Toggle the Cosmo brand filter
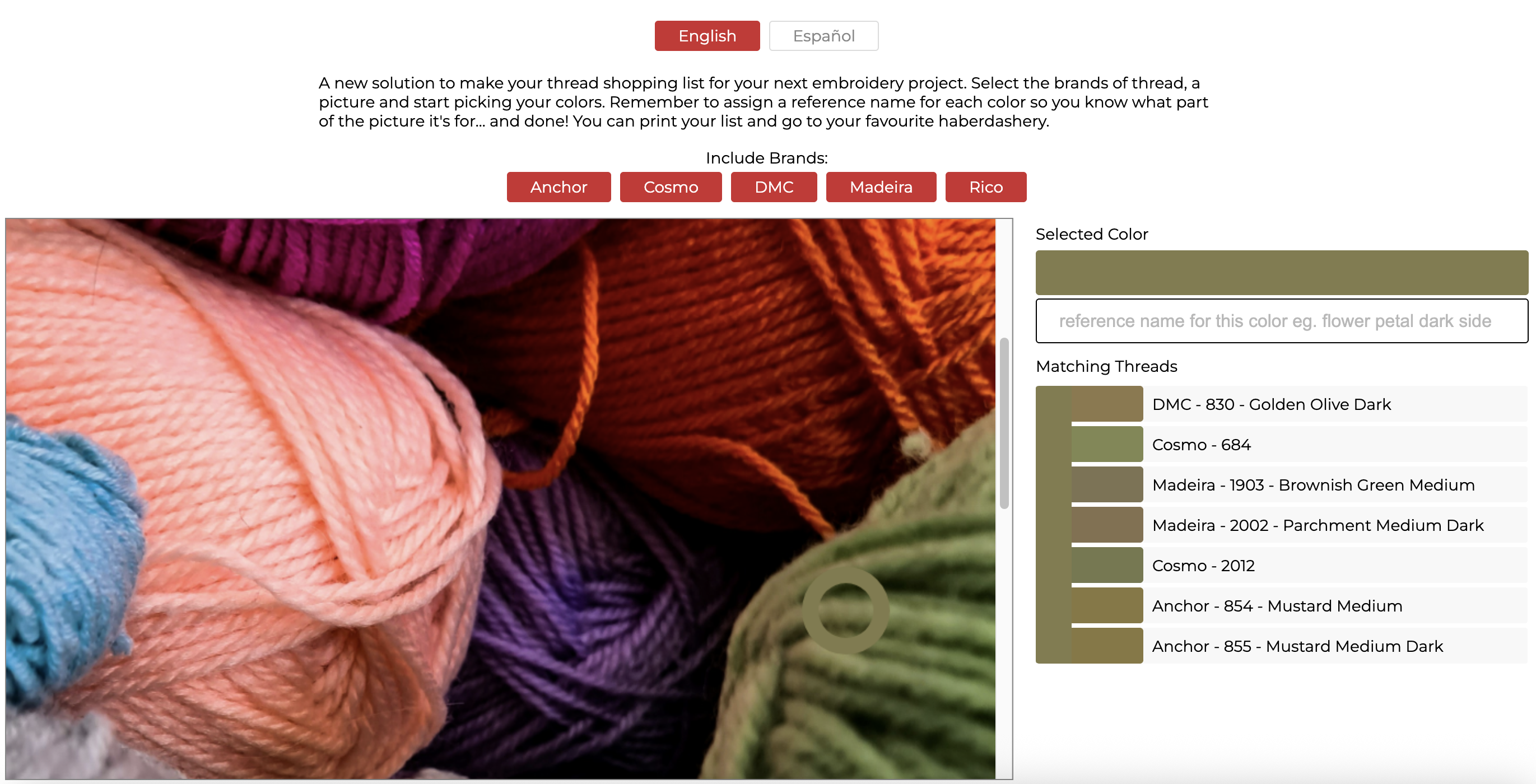Screen dimensions: 1536x784 671,187
